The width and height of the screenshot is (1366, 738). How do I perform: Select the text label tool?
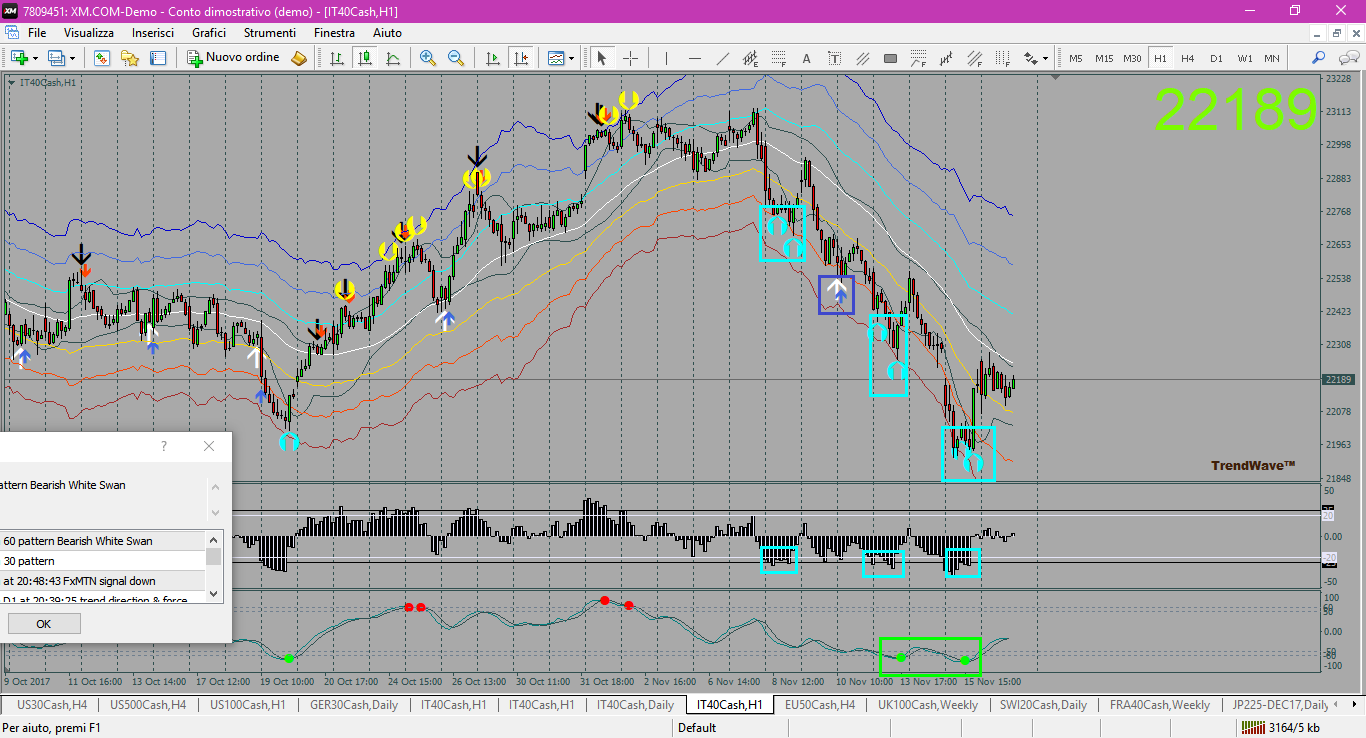pos(834,58)
